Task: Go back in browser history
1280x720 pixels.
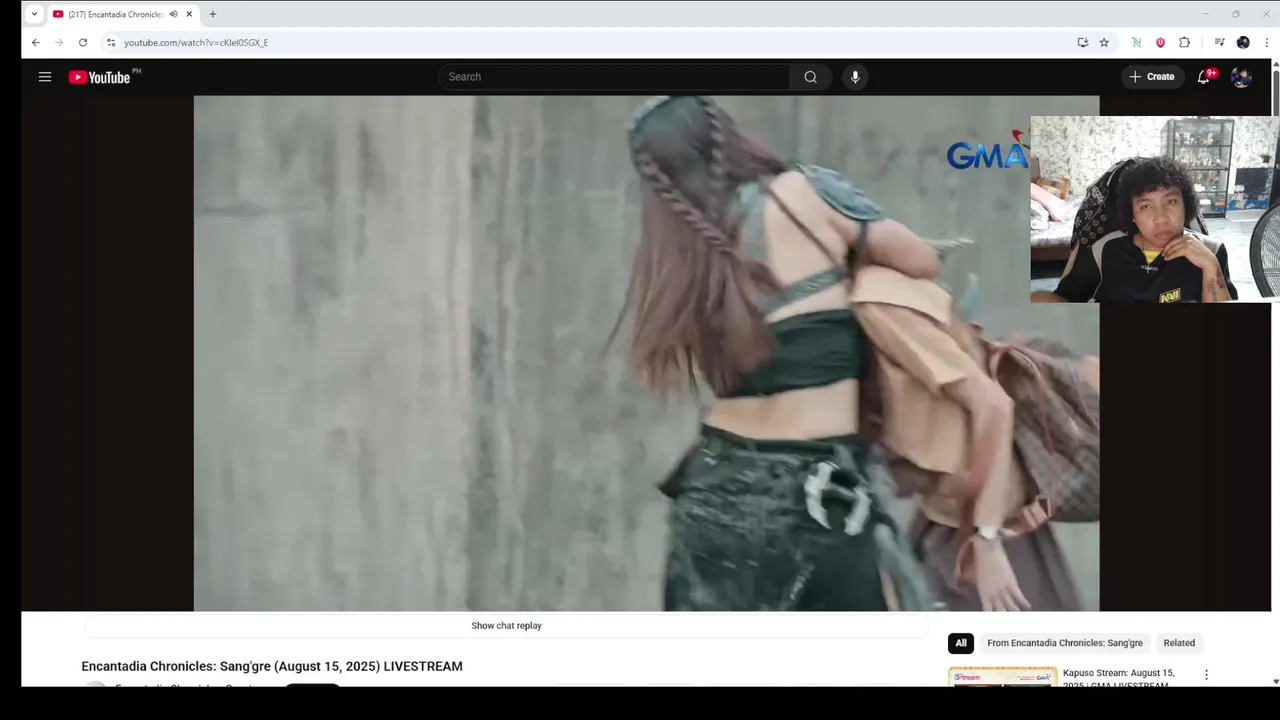Action: (36, 43)
